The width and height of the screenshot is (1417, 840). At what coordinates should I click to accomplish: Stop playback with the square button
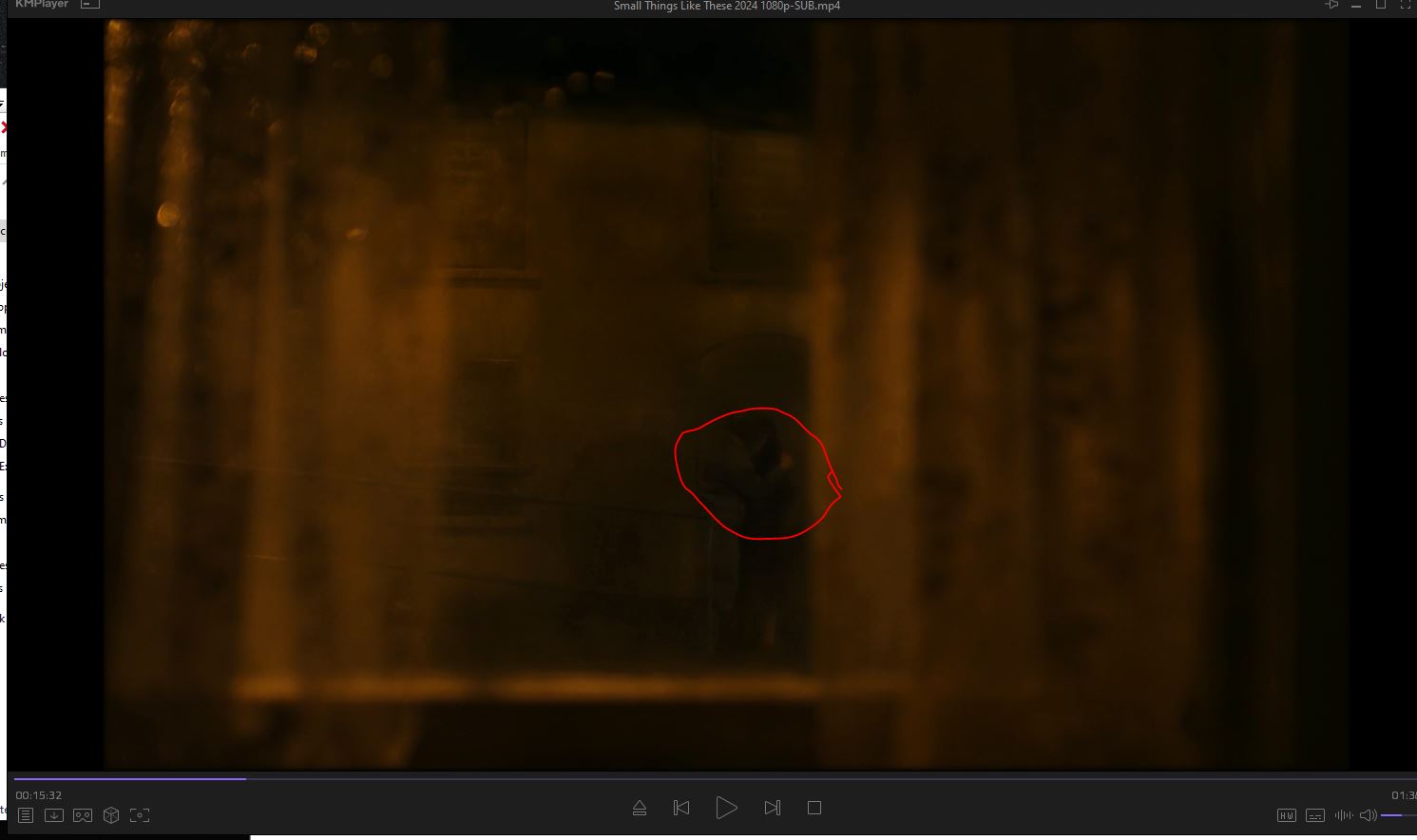(814, 808)
